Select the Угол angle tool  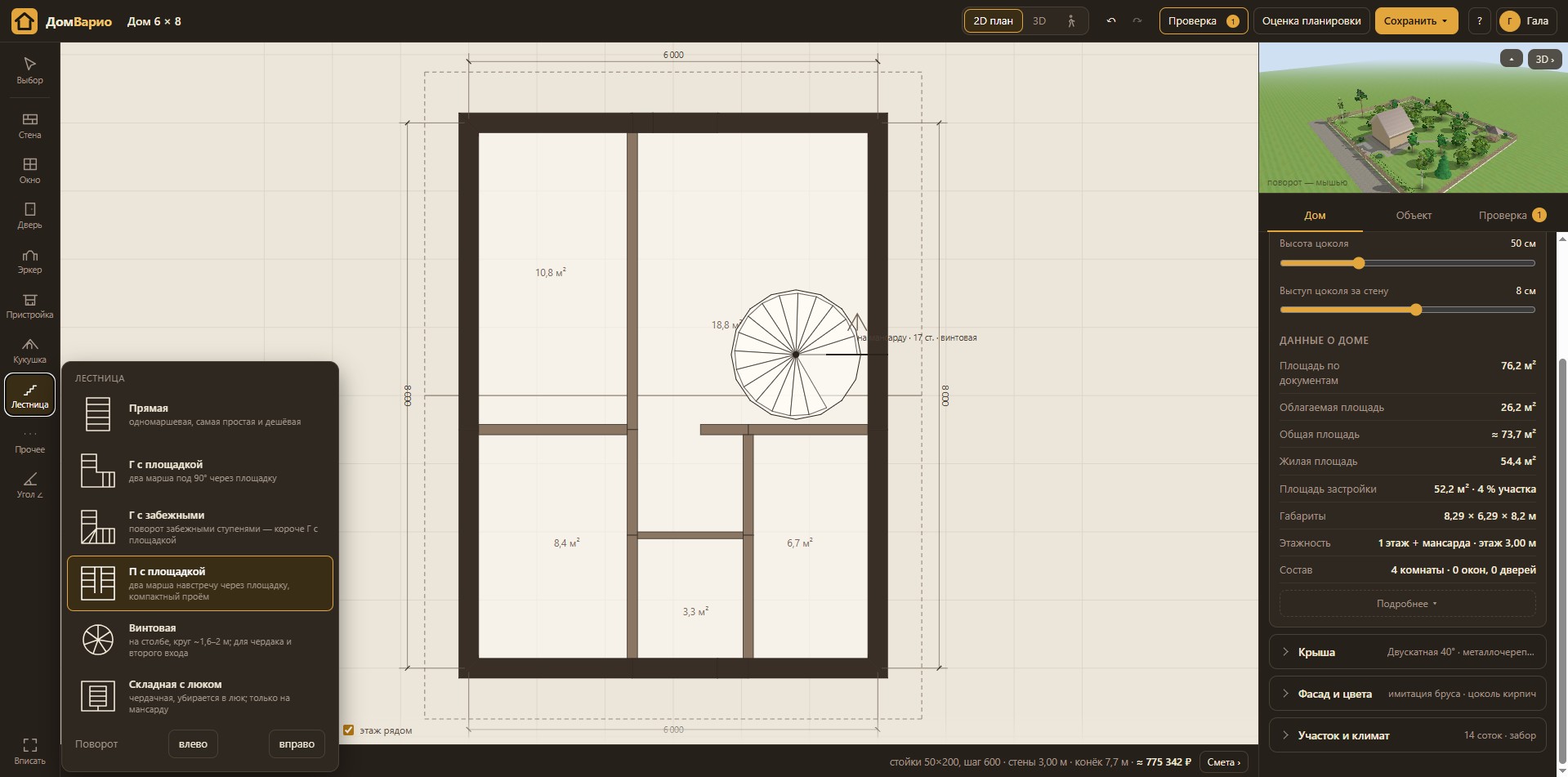[29, 485]
